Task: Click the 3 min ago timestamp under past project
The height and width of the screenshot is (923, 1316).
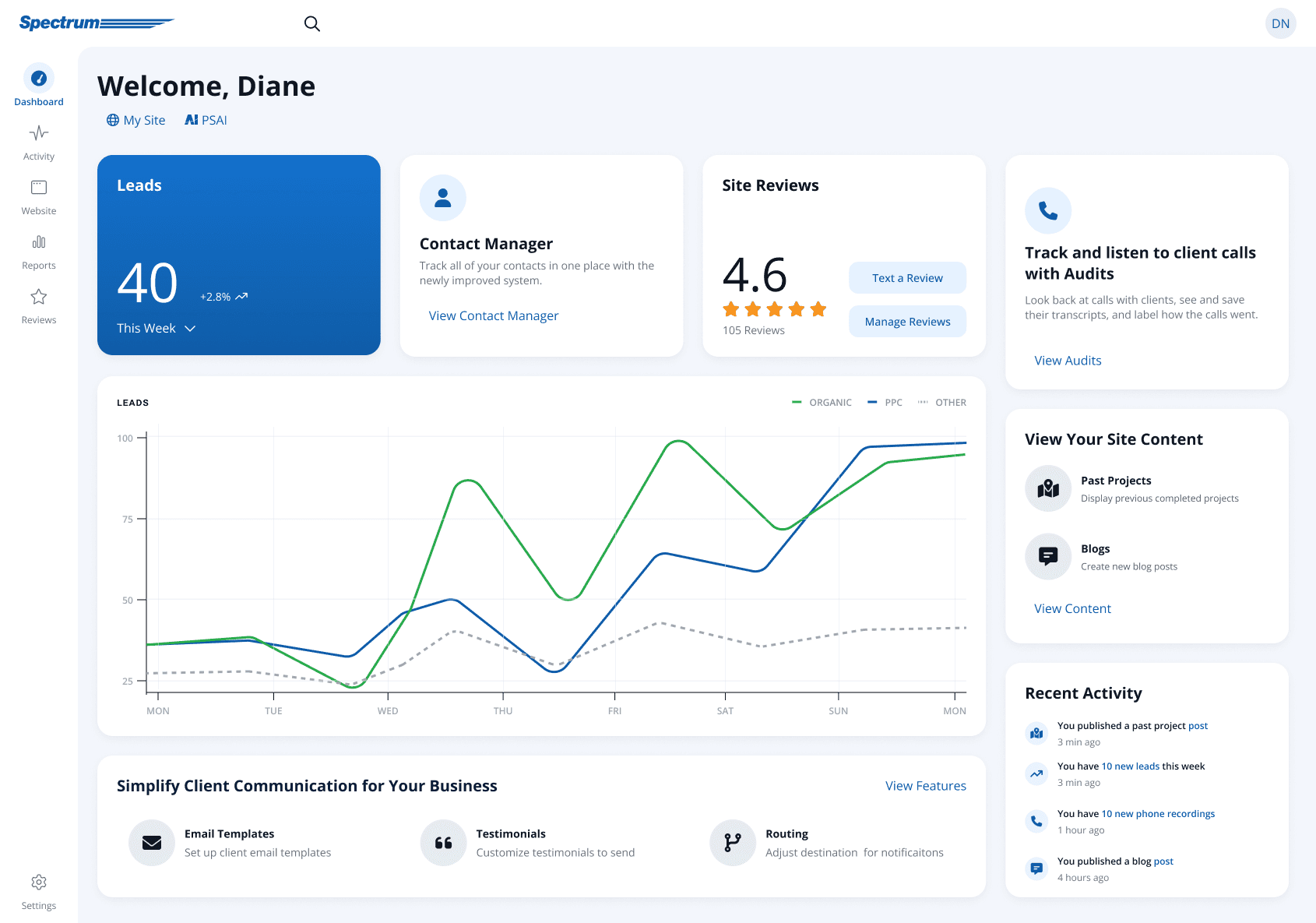Action: [1078, 742]
